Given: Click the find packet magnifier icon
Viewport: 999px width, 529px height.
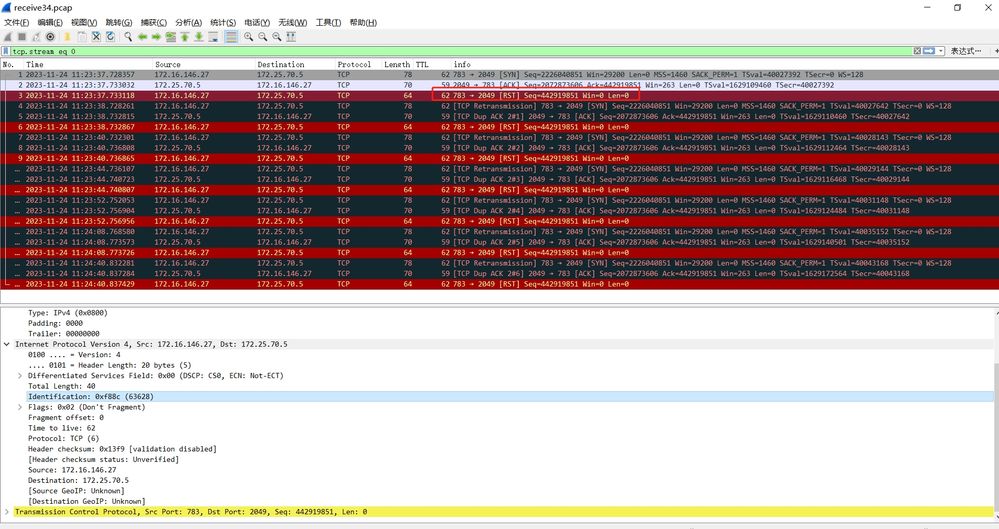Looking at the screenshot, I should click(x=128, y=37).
